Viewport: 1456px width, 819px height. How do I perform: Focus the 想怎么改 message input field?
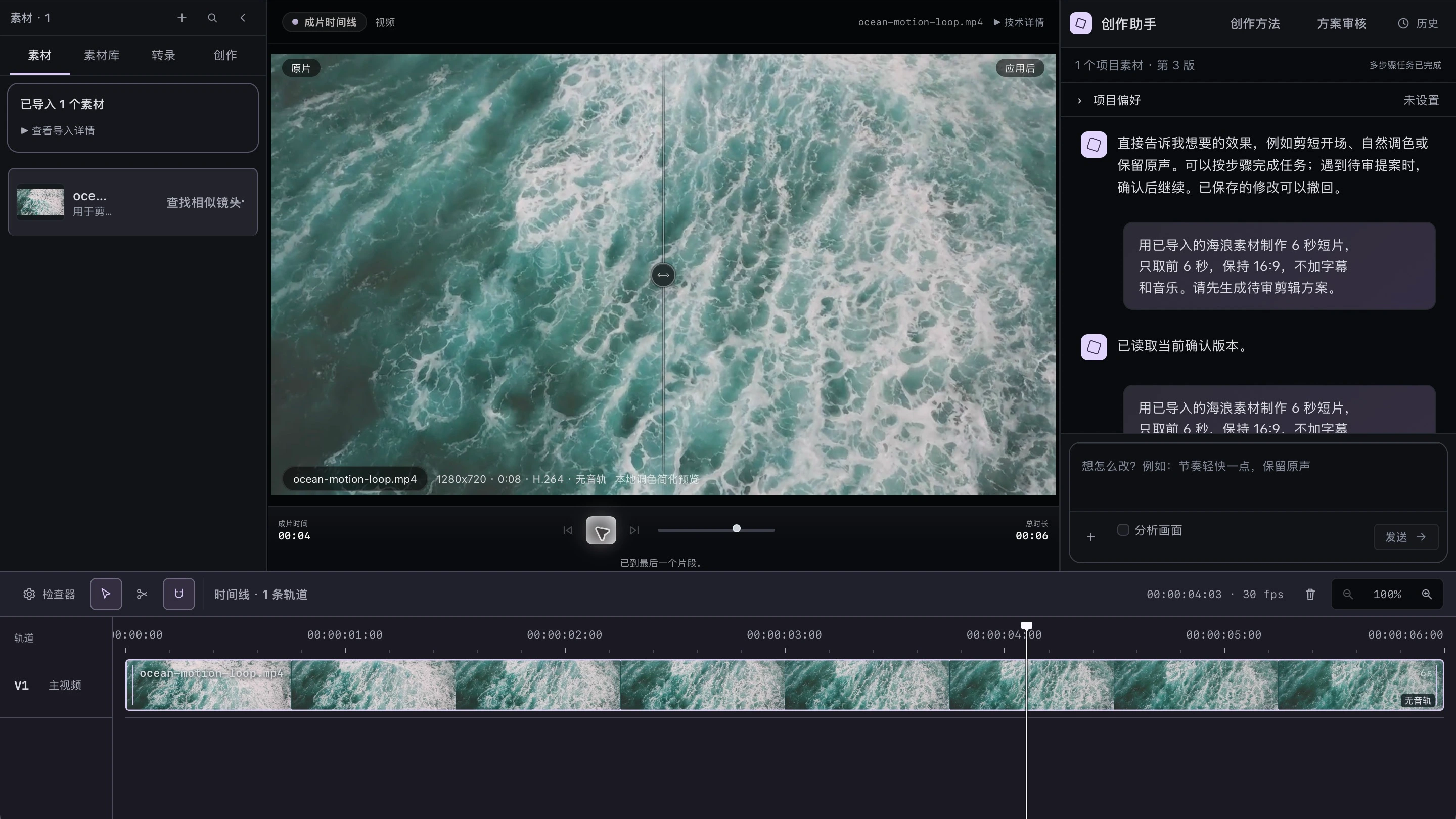click(1258, 478)
